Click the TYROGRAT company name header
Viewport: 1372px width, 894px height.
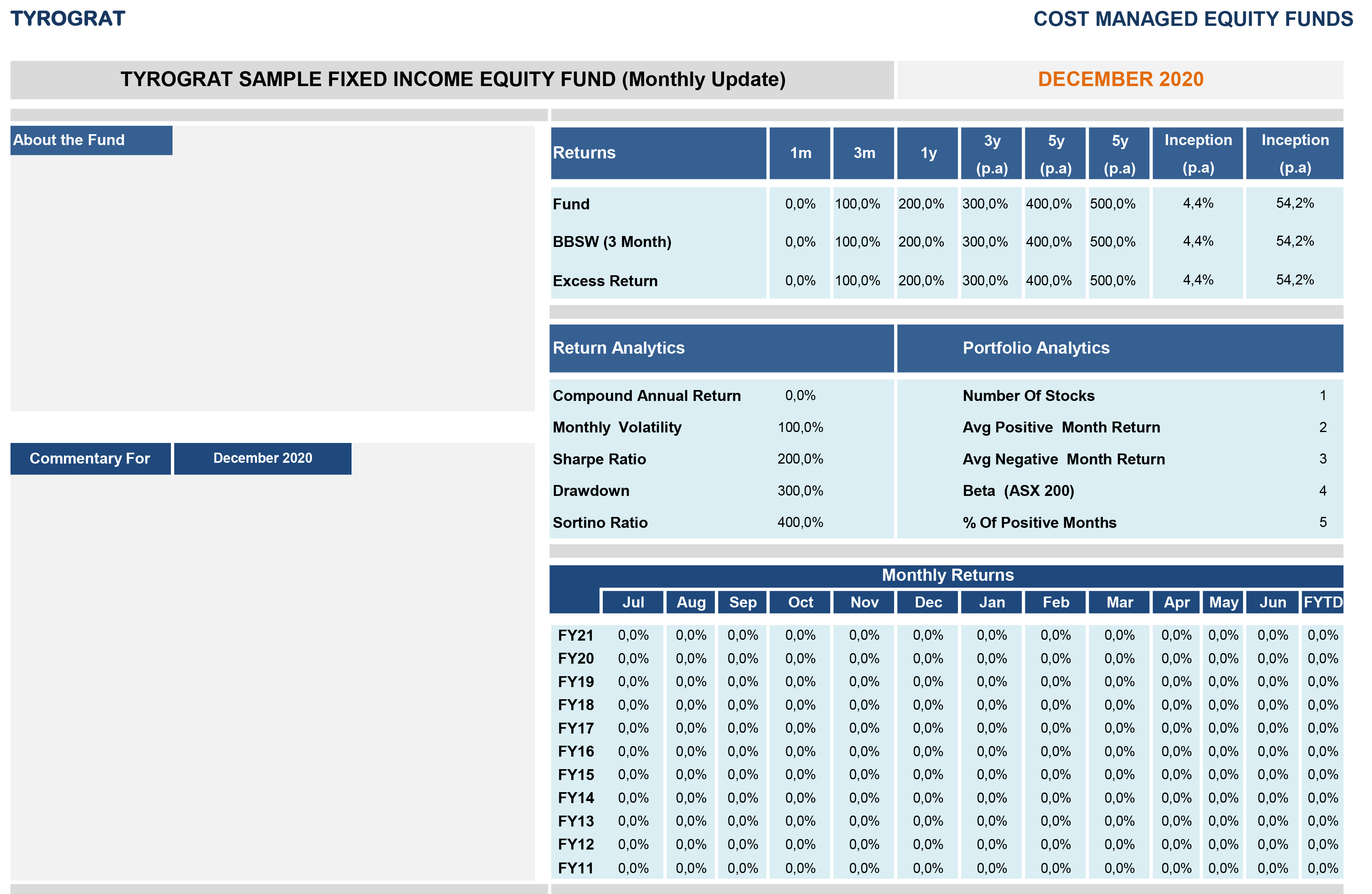(x=67, y=19)
